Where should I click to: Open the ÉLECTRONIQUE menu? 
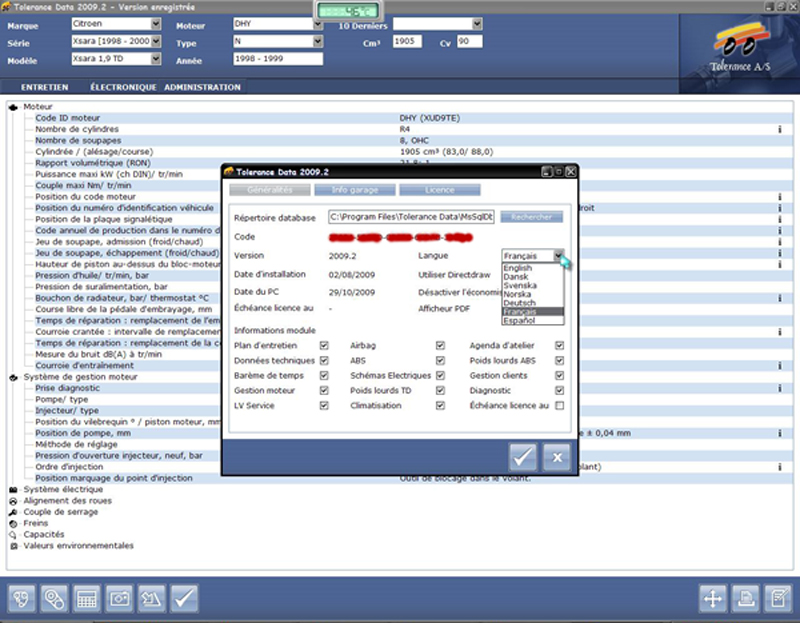[123, 87]
